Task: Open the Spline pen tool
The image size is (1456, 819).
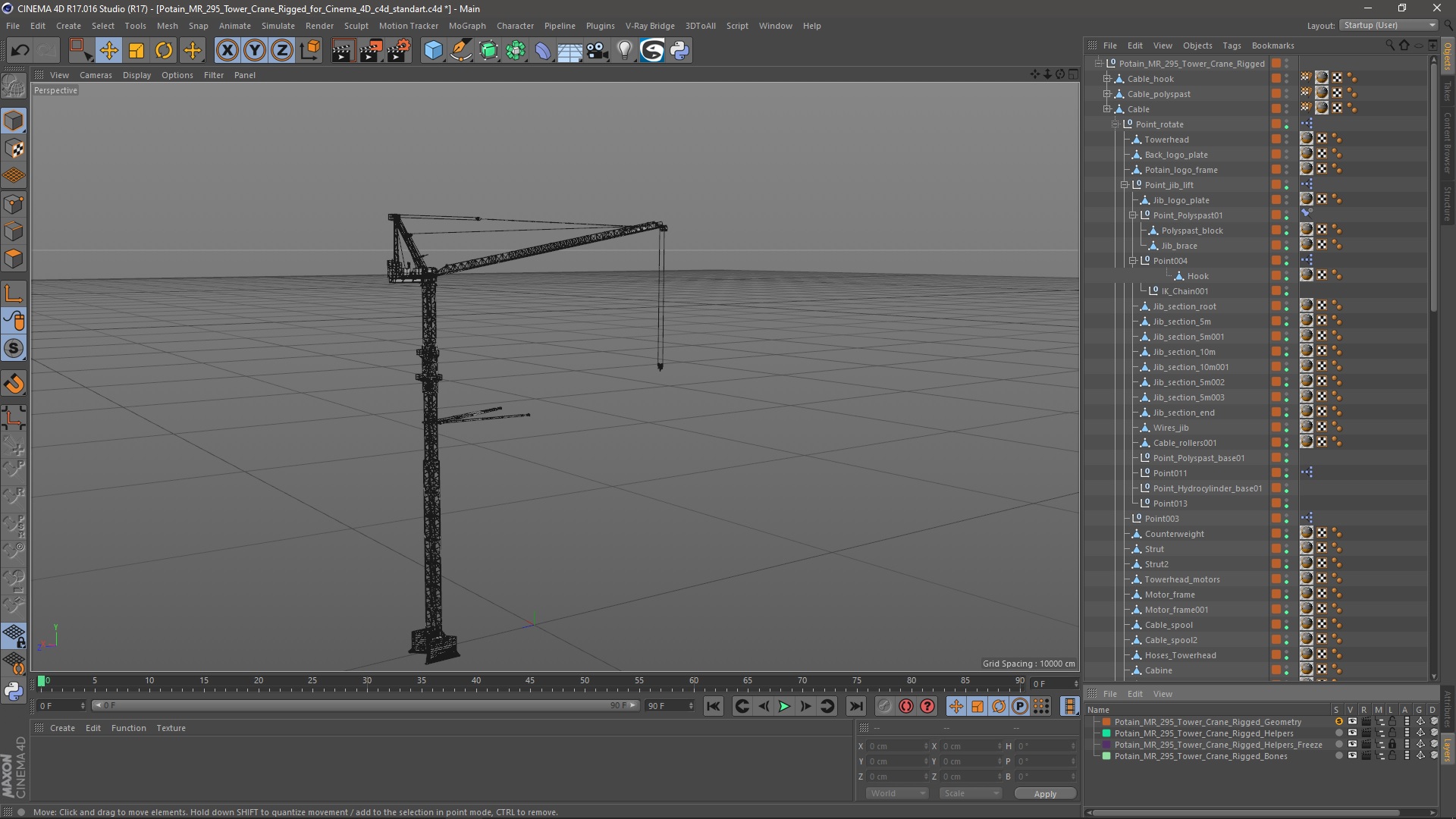Action: click(x=460, y=51)
